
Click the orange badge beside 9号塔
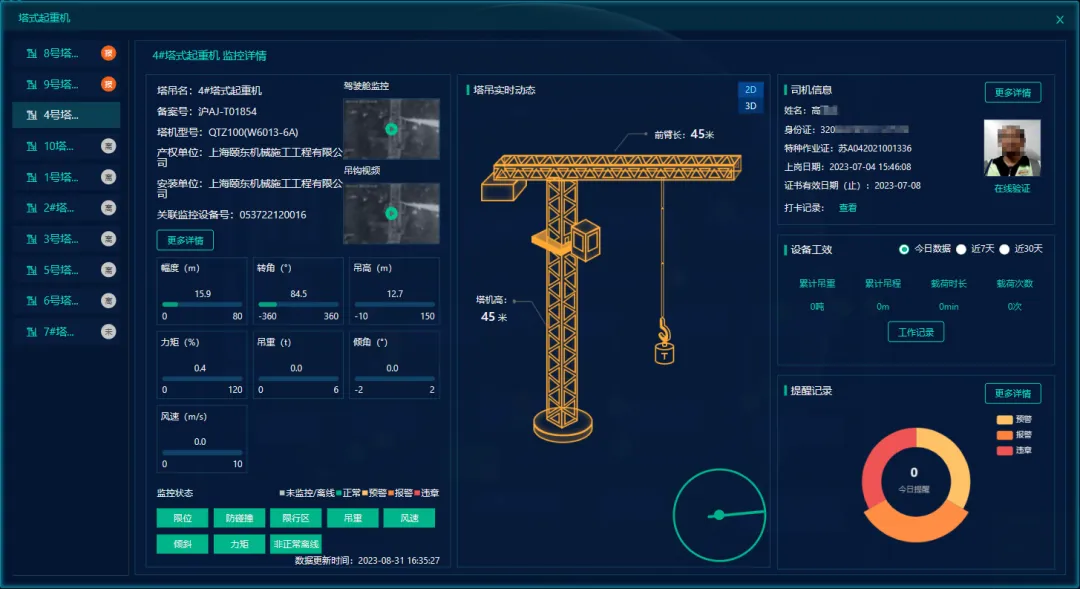point(108,84)
